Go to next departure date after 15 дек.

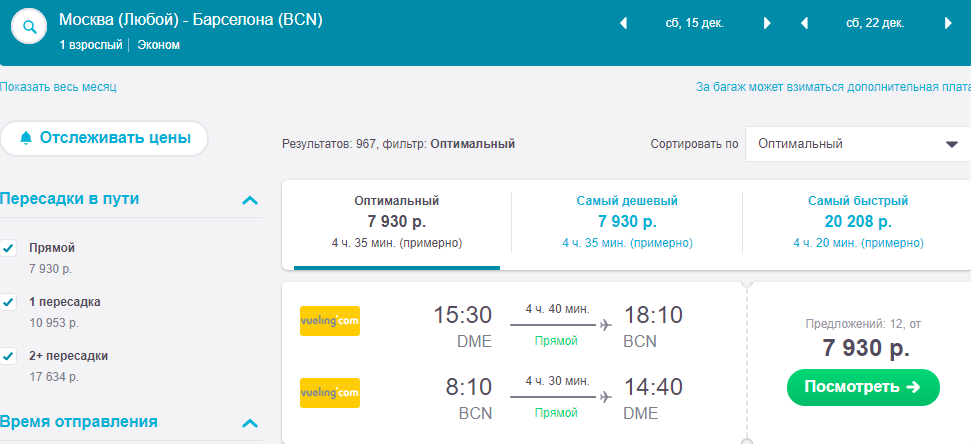click(x=767, y=24)
